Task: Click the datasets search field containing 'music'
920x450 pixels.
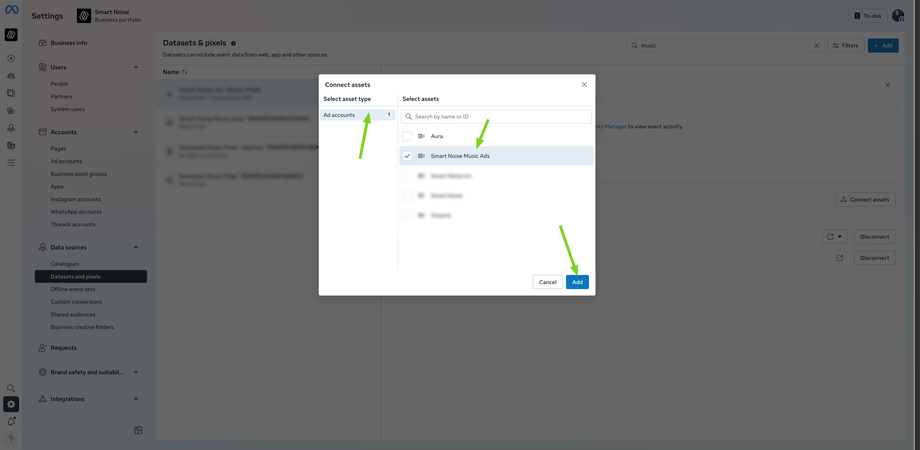Action: click(x=725, y=45)
